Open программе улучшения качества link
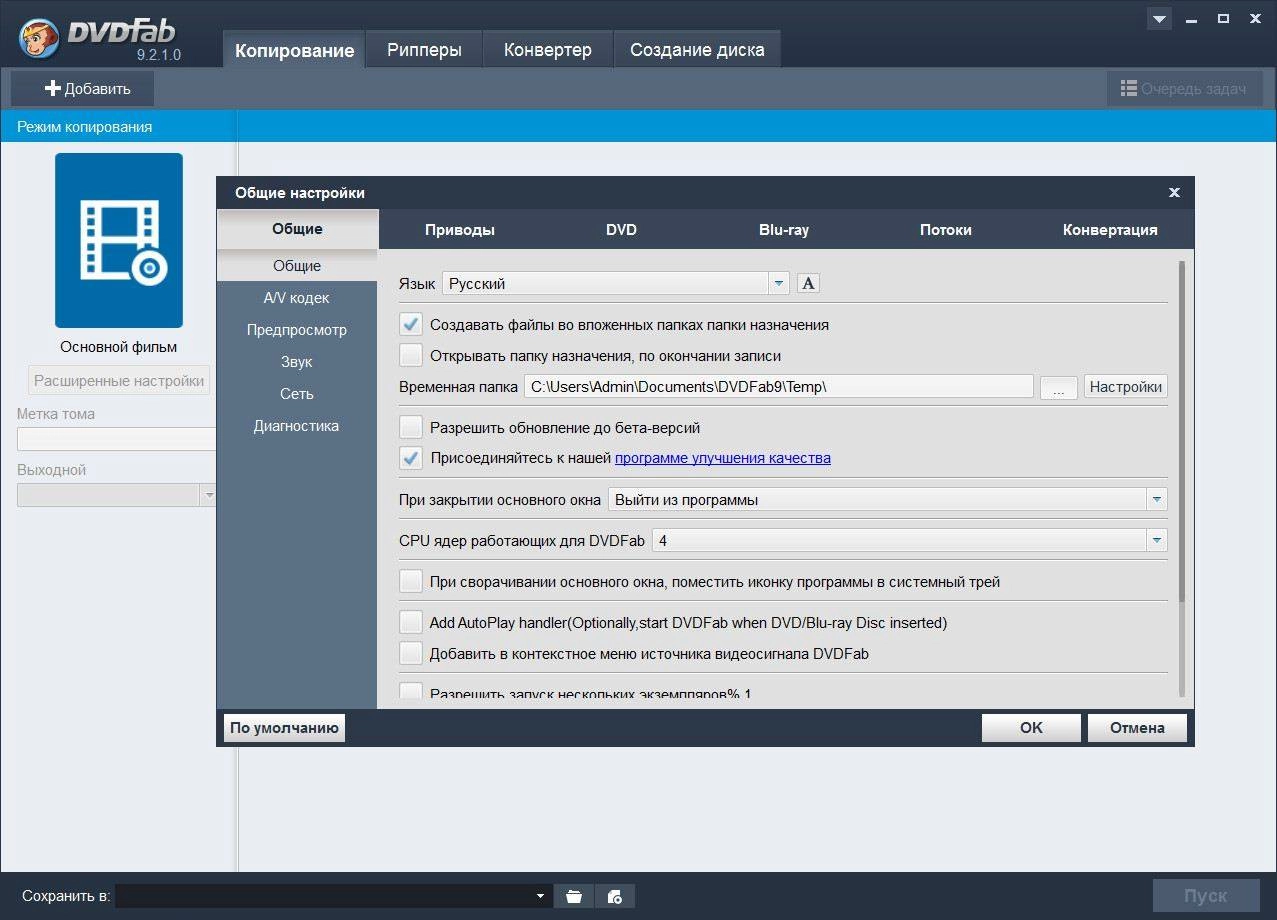The width and height of the screenshot is (1277, 920). pyautogui.click(x=723, y=458)
